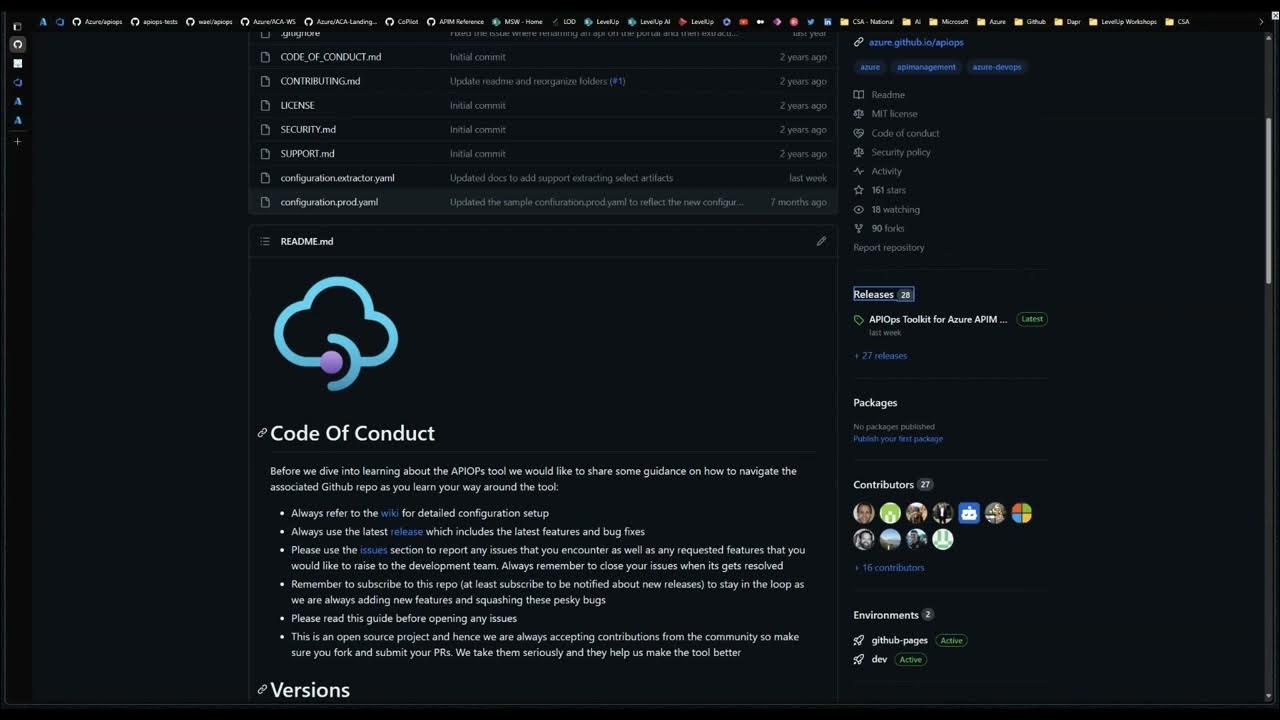
Task: Open azure.github.io/apiops website link
Action: click(x=916, y=42)
